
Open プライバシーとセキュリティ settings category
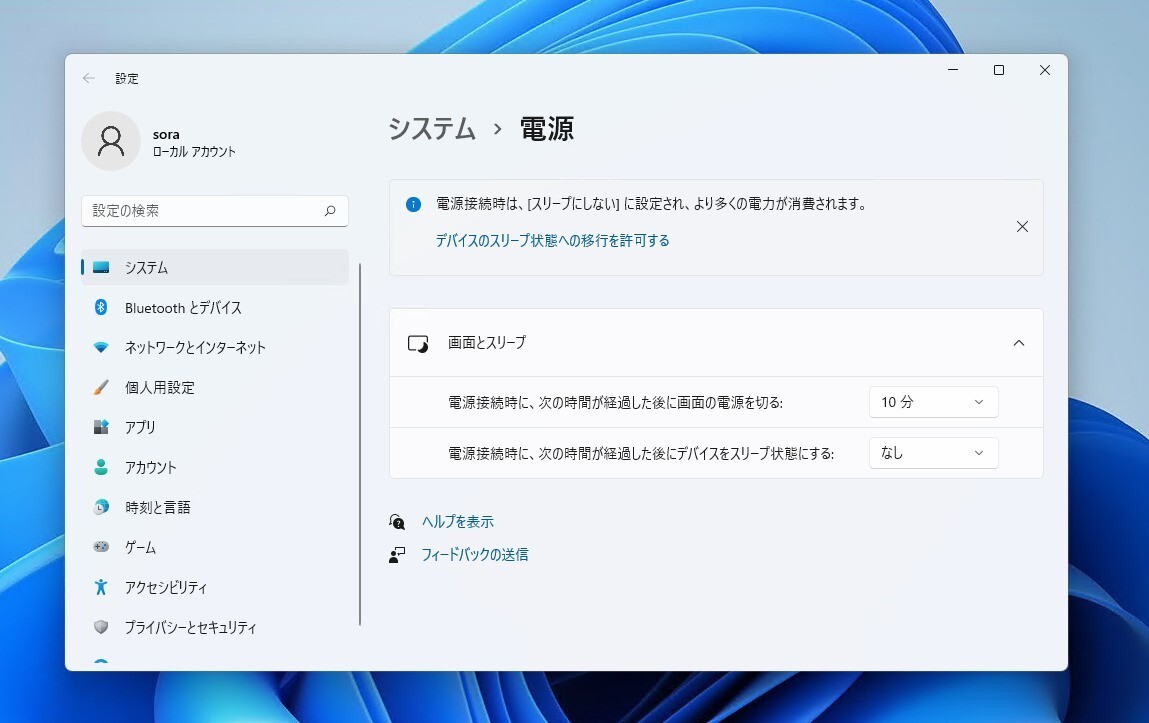point(190,628)
